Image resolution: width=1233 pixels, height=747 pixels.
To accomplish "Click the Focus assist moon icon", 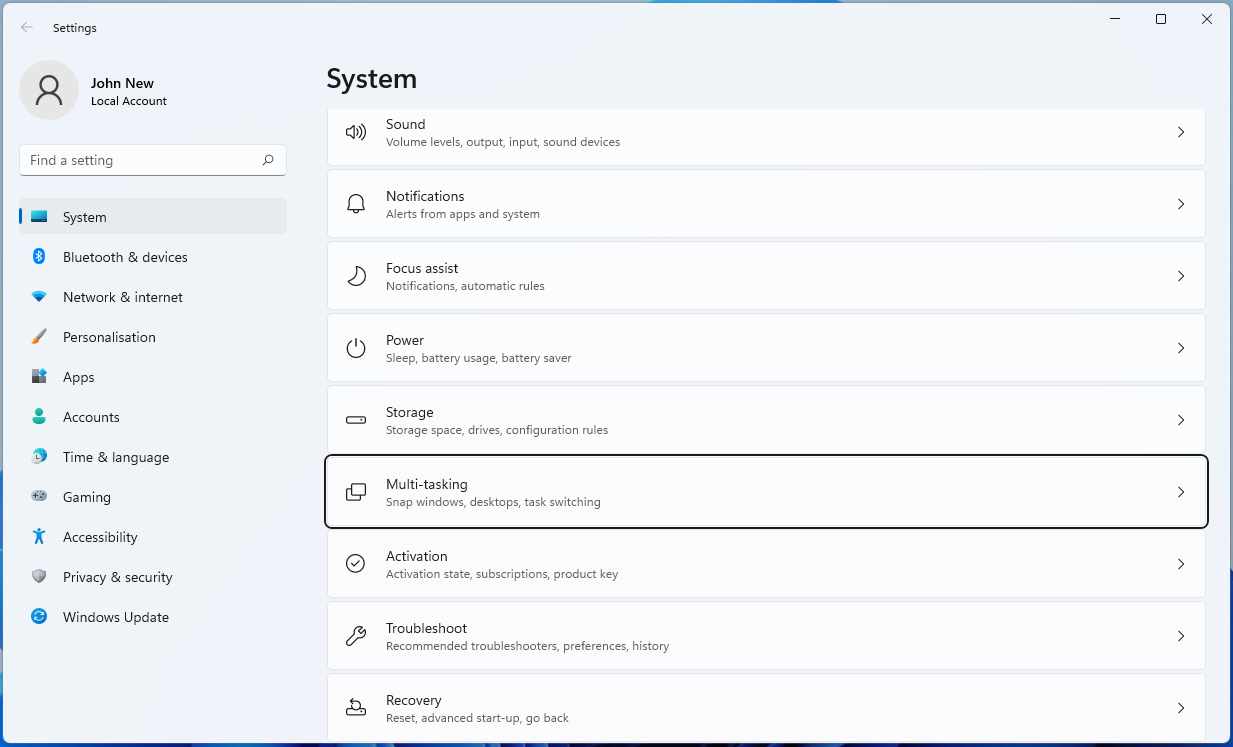I will [x=356, y=276].
